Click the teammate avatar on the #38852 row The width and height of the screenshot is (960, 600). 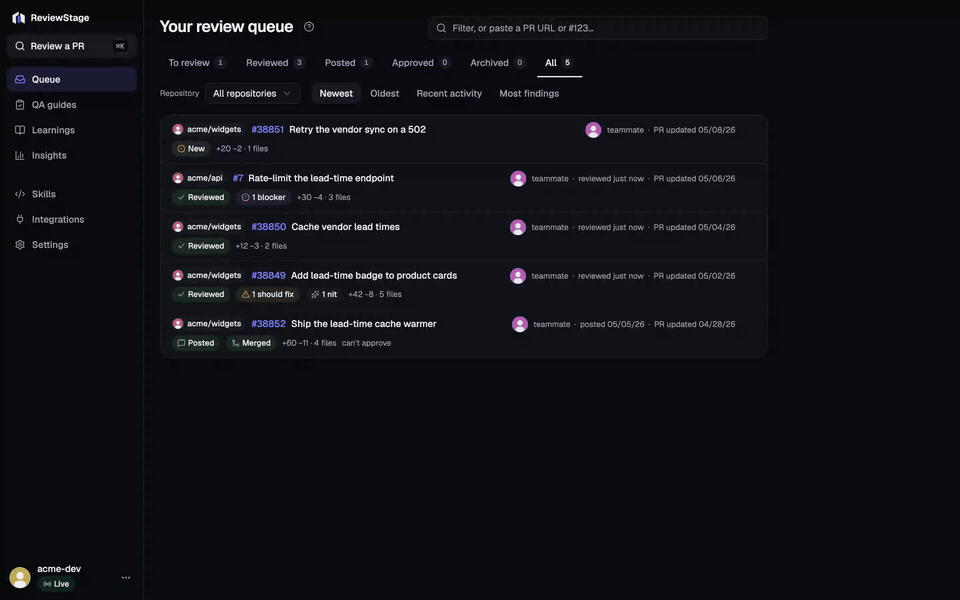(x=520, y=324)
